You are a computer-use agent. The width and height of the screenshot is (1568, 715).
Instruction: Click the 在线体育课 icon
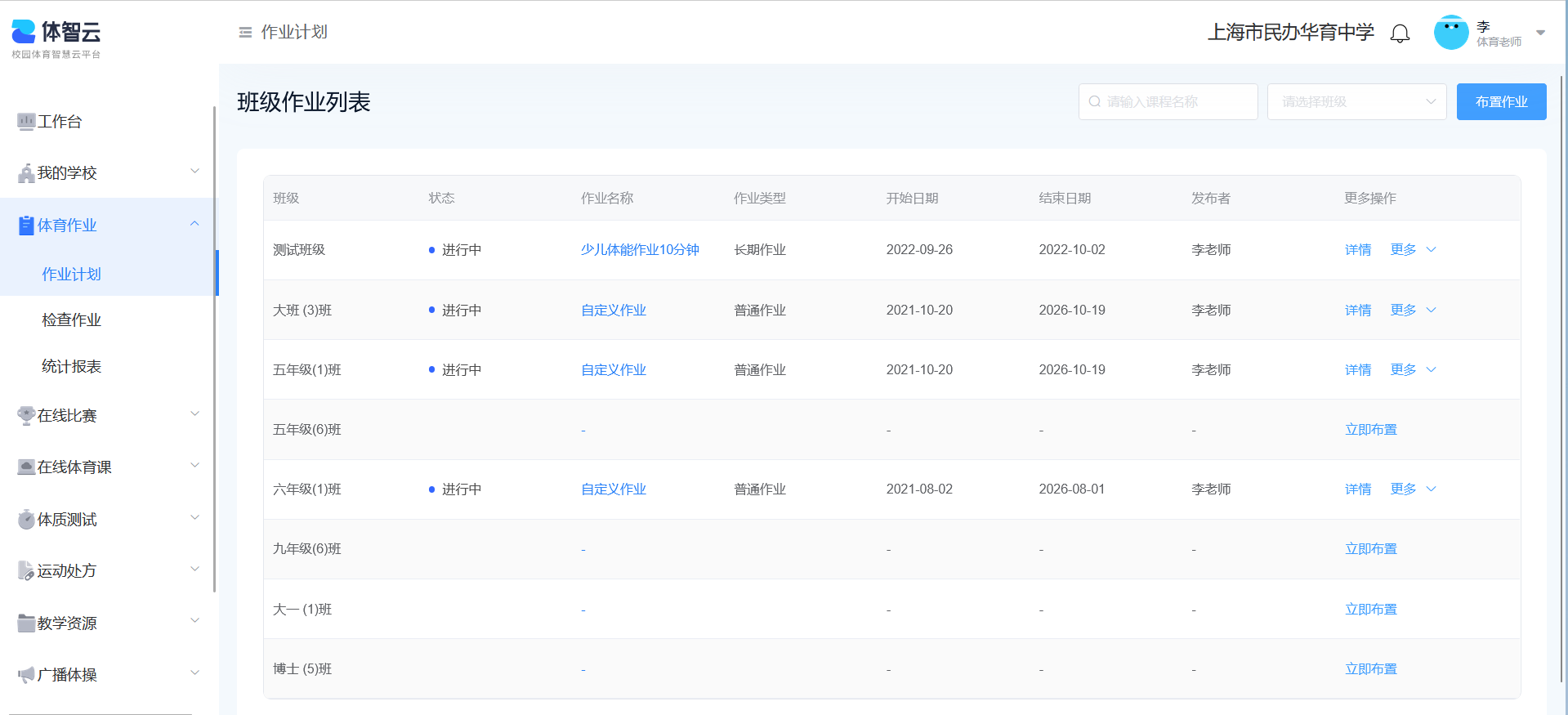pos(26,467)
